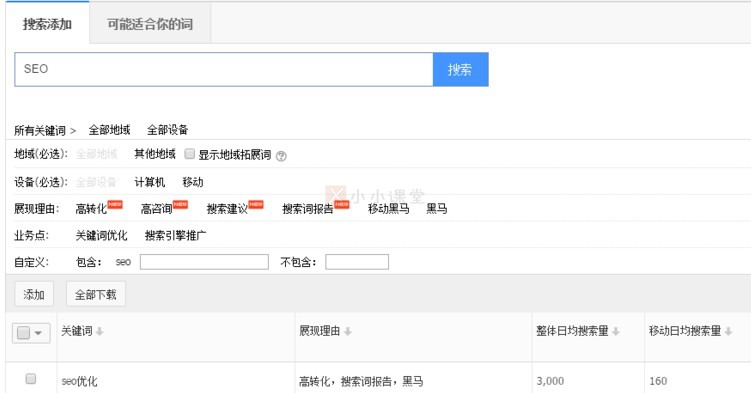751x393 pixels.
Task: Select 搜索引擎推广 business point
Action: (x=175, y=236)
